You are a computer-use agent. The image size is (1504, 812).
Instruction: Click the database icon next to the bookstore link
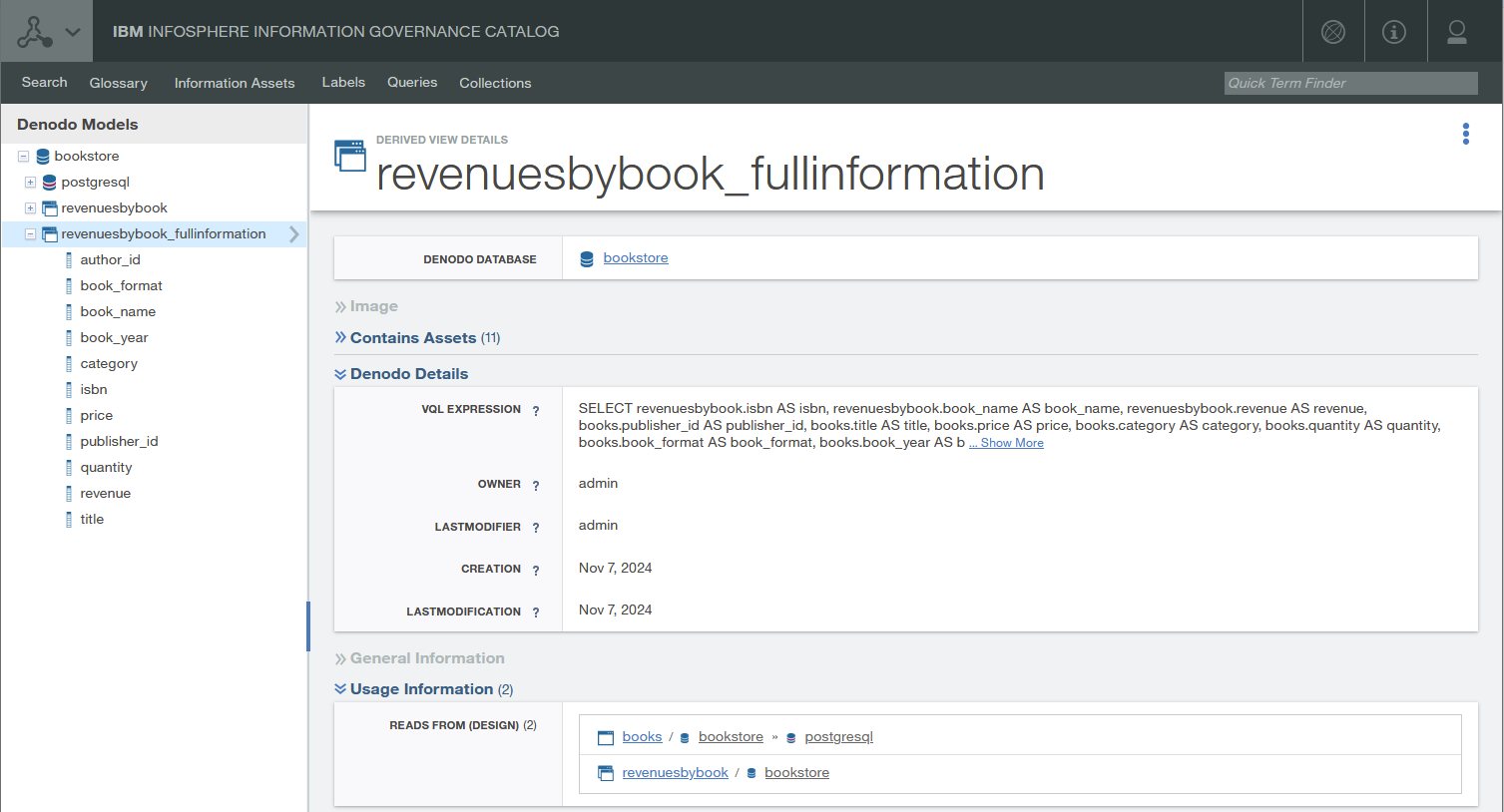pos(587,259)
